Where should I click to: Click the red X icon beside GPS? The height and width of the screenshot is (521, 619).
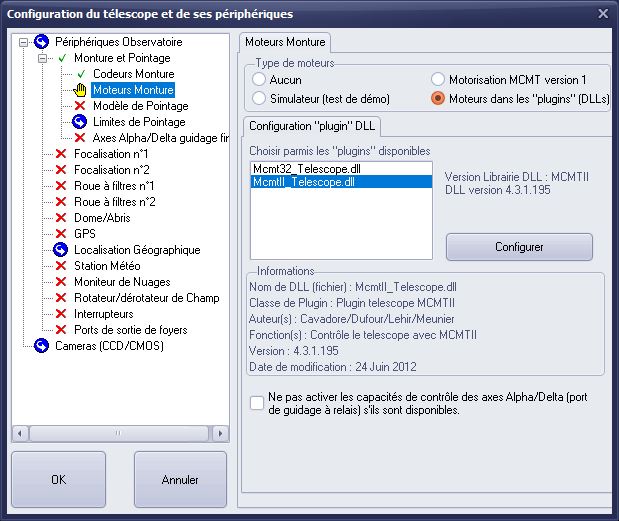tap(62, 234)
